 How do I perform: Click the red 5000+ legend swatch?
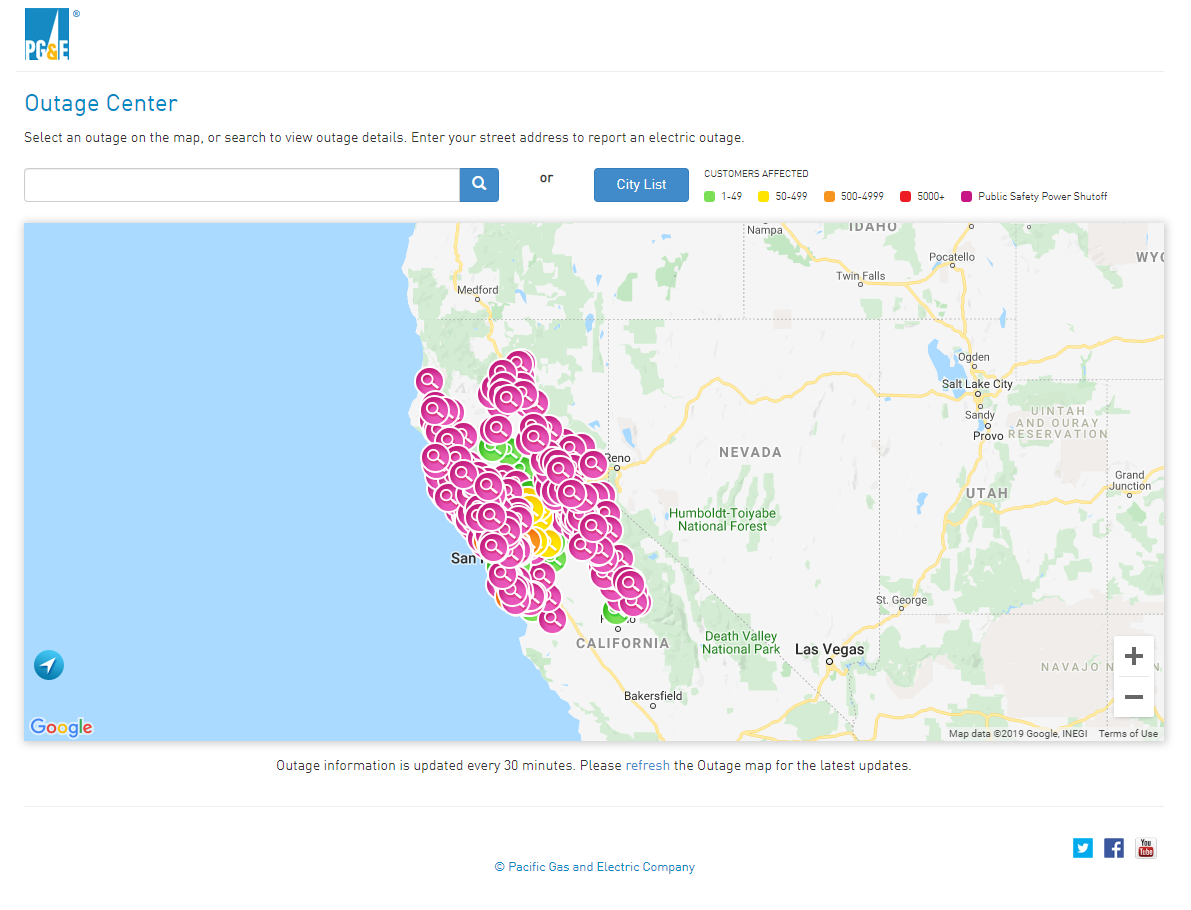click(905, 197)
